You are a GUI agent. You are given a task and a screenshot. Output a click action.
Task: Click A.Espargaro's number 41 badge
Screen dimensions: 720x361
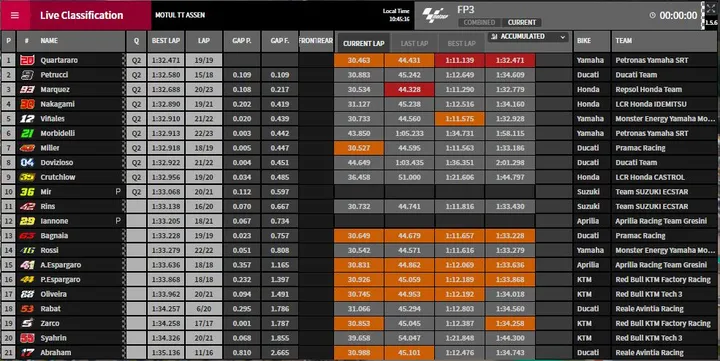pyautogui.click(x=27, y=265)
